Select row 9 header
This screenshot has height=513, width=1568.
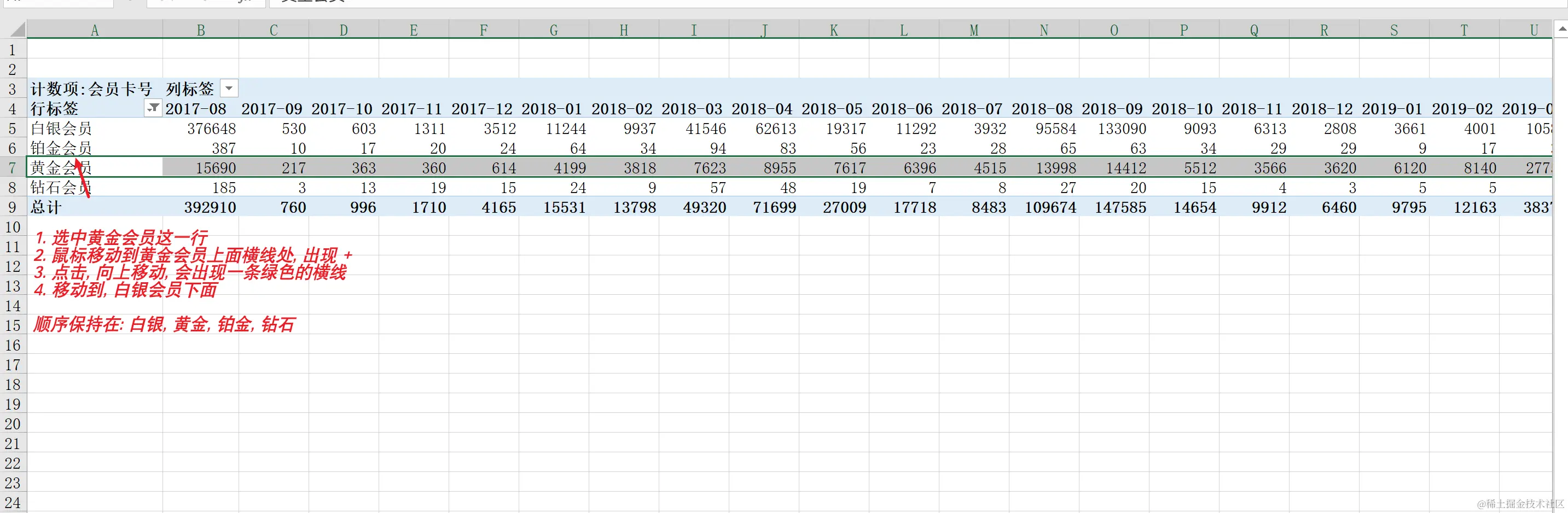pyautogui.click(x=13, y=207)
